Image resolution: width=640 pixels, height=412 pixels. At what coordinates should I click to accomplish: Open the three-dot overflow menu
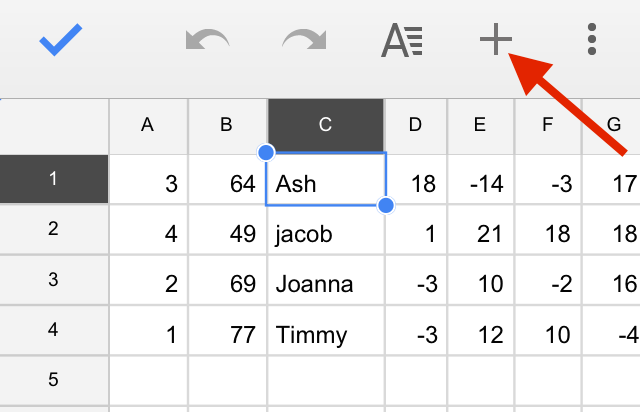click(592, 39)
